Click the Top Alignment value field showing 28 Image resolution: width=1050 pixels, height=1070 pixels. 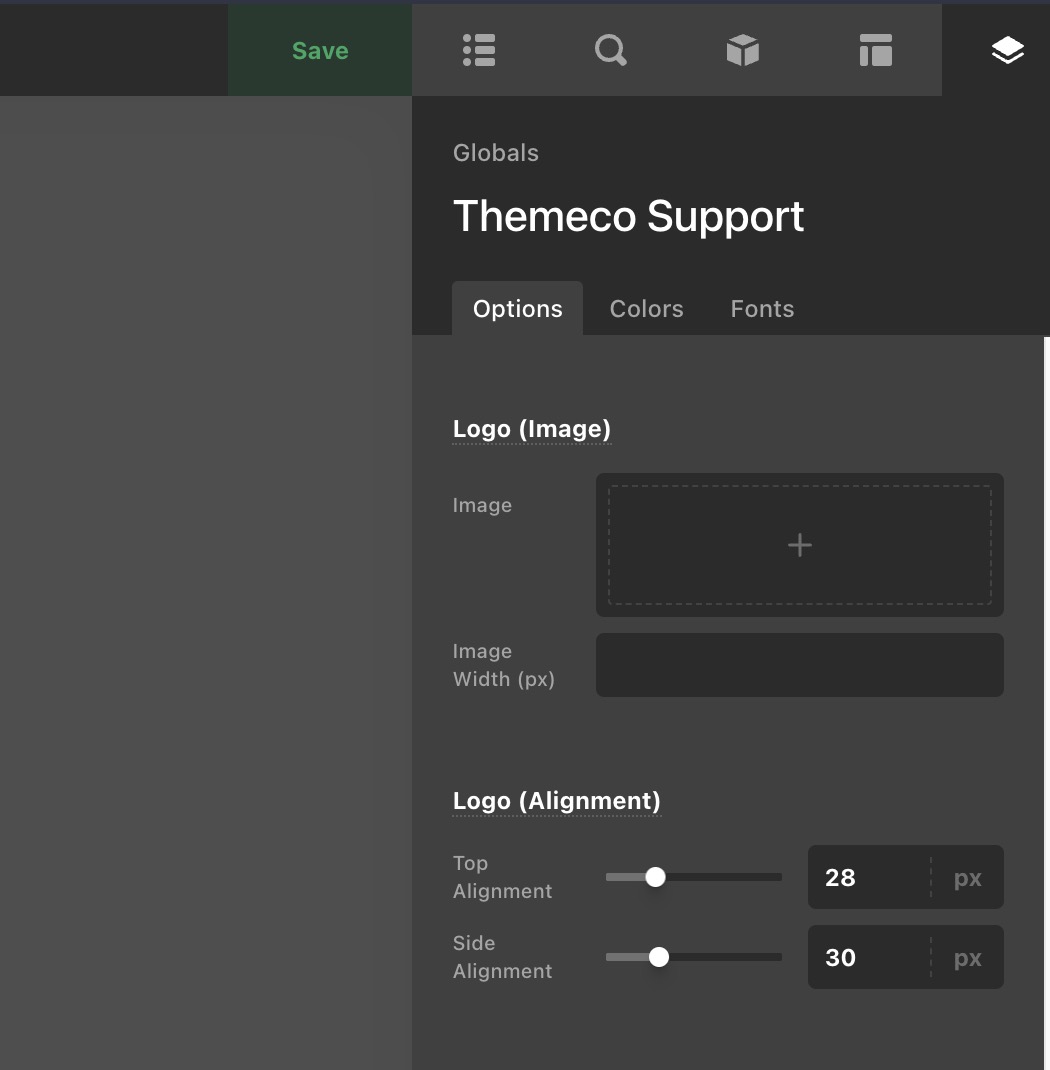(867, 878)
